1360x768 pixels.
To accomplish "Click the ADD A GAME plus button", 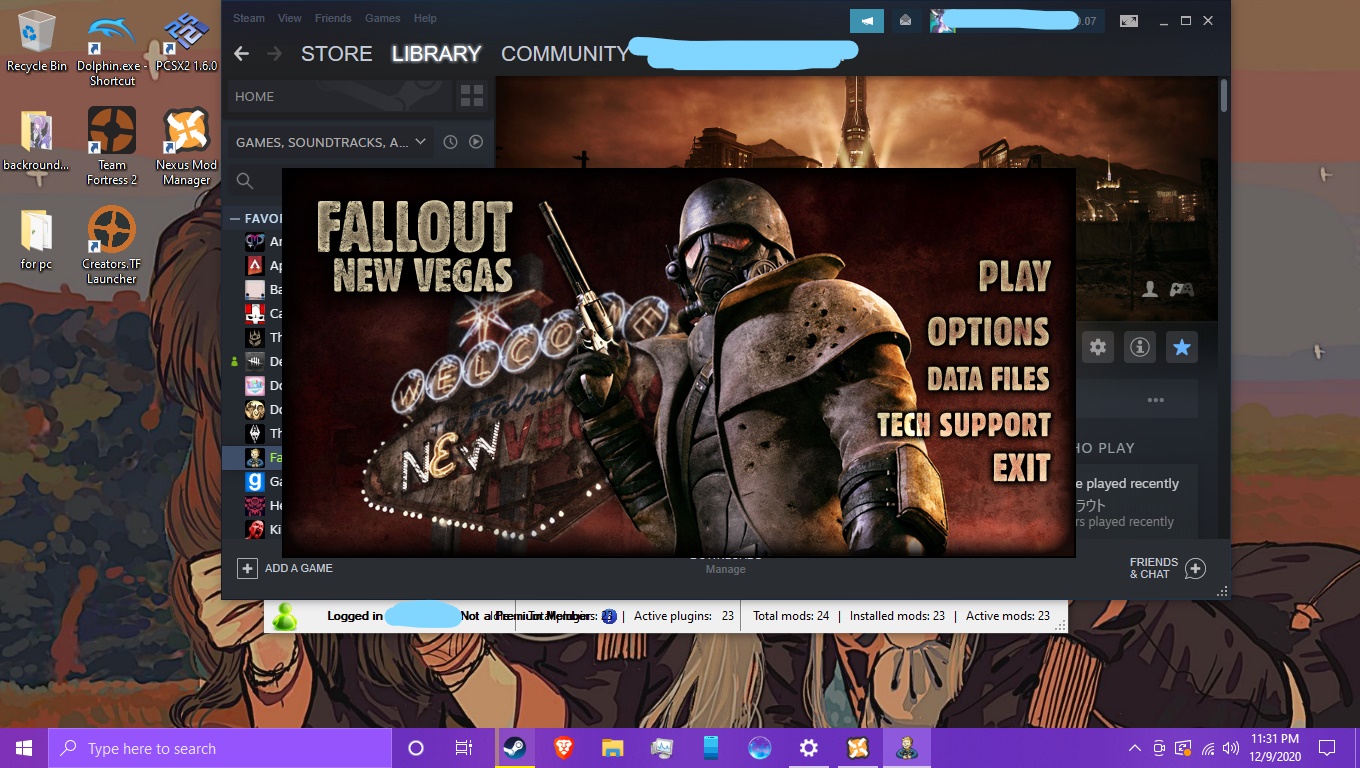I will coord(247,568).
